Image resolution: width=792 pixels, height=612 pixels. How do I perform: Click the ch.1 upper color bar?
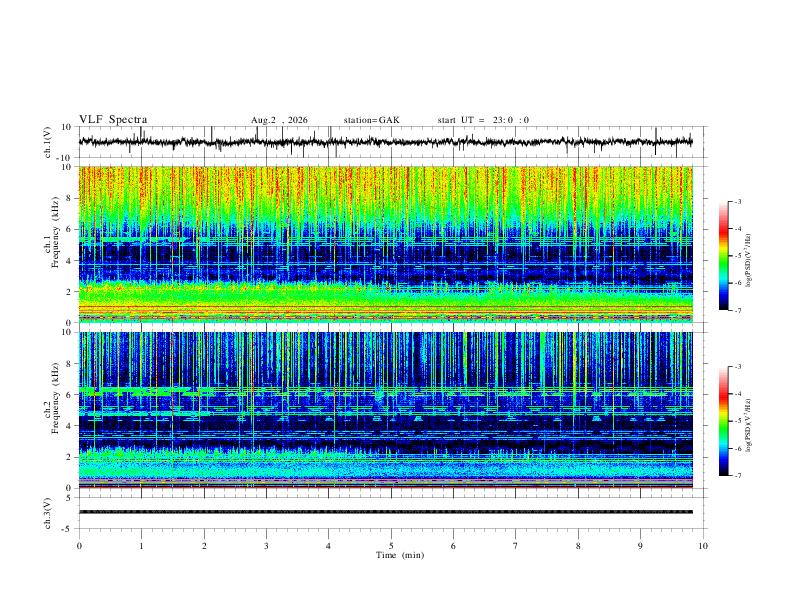click(724, 256)
